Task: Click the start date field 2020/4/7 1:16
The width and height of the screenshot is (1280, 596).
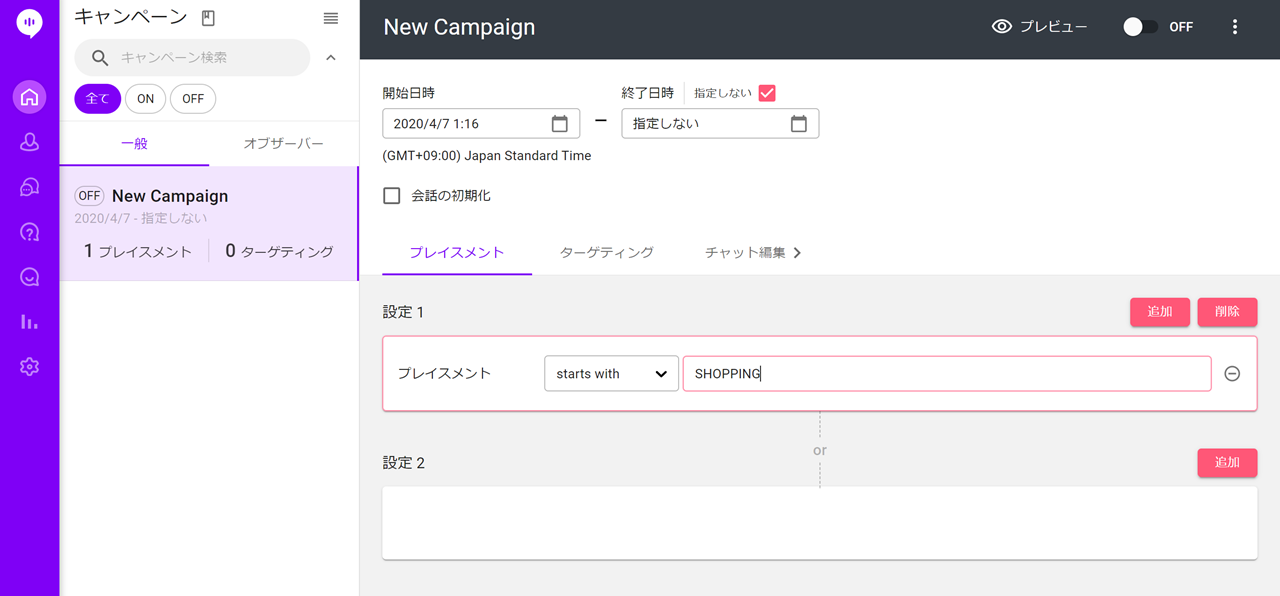Action: pos(480,124)
